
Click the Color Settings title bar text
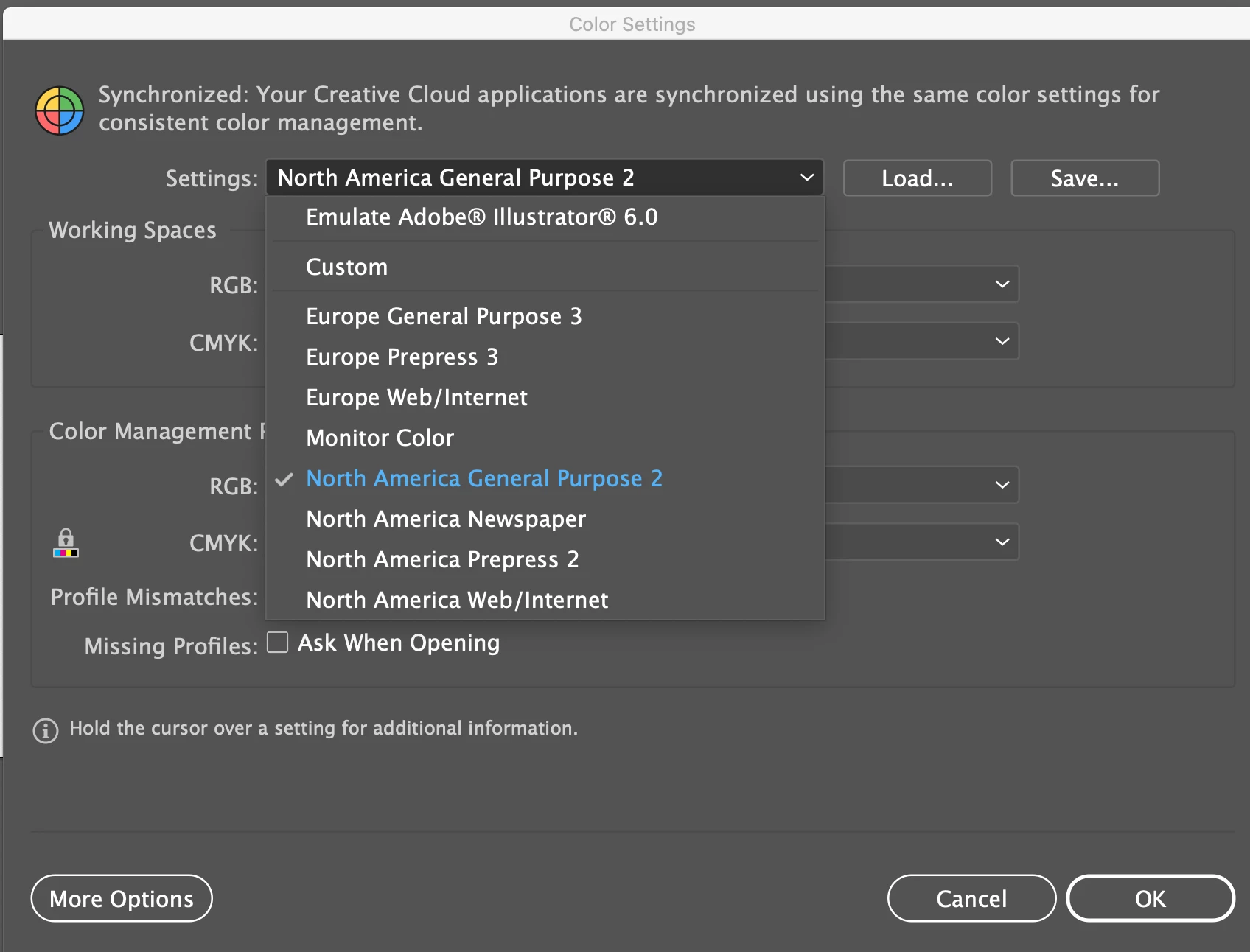[x=632, y=24]
